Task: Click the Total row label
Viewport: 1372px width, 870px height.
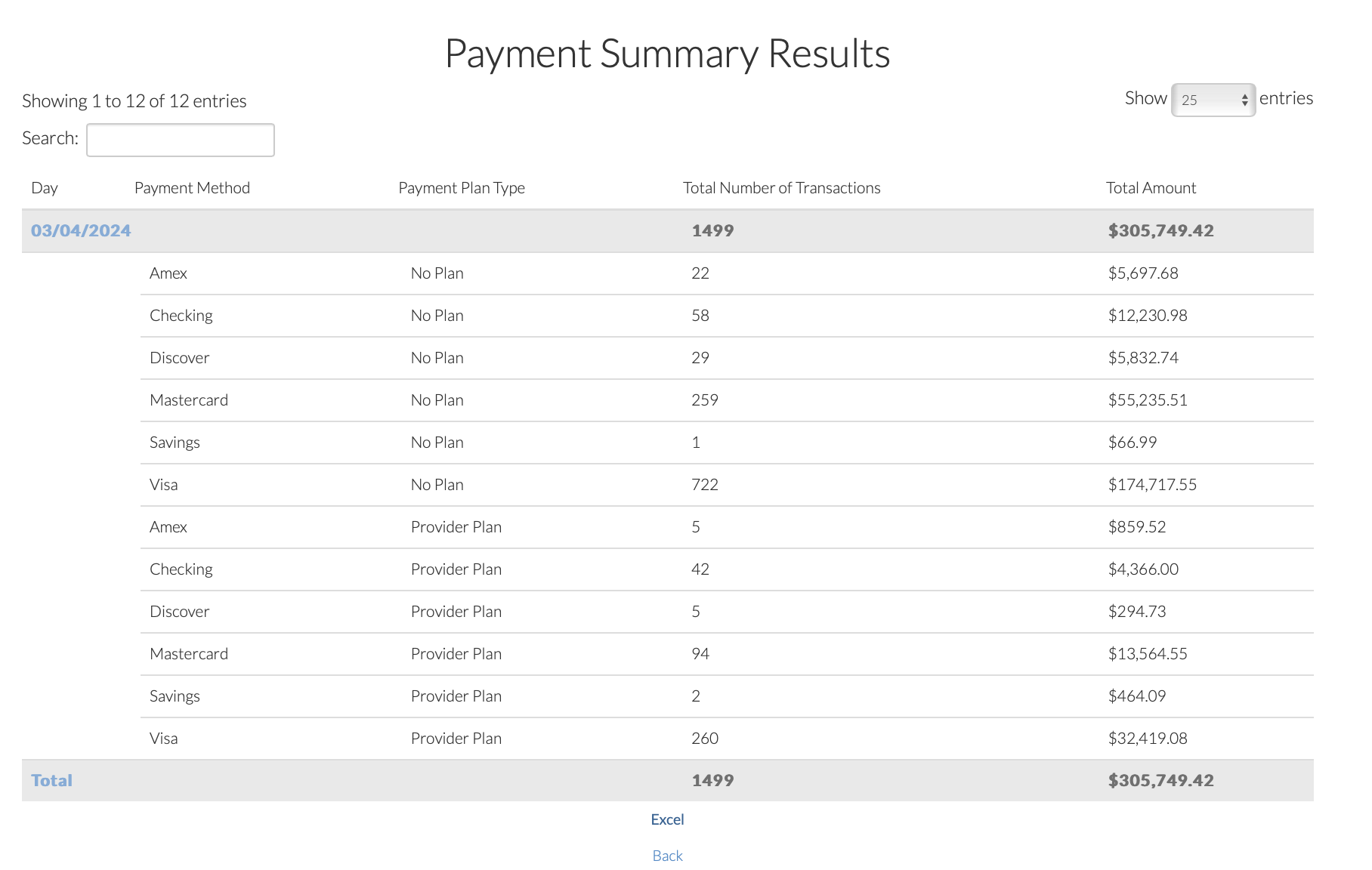Action: pos(51,781)
